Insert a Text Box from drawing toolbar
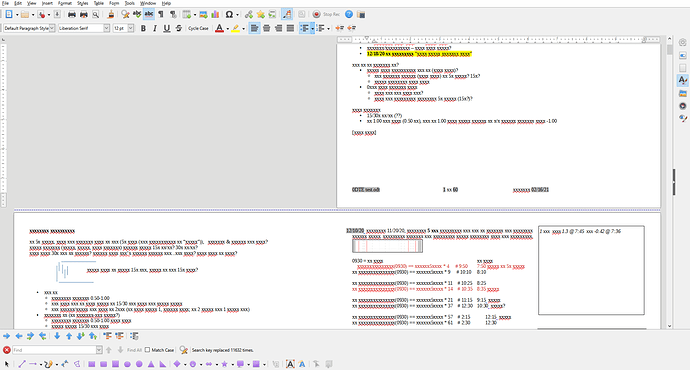Screen dimensions: 690x370 (290, 364)
